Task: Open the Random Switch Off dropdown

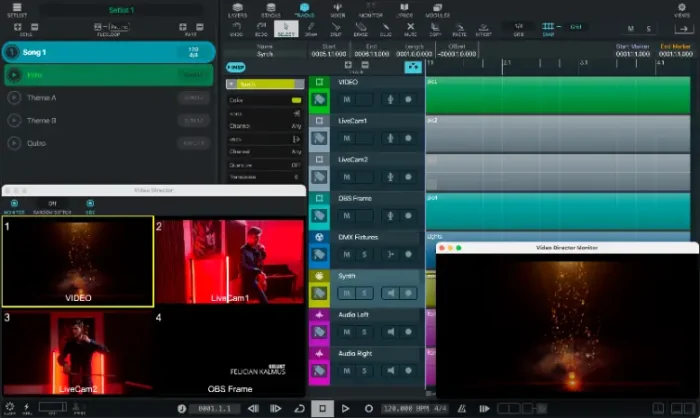Action: click(x=53, y=204)
